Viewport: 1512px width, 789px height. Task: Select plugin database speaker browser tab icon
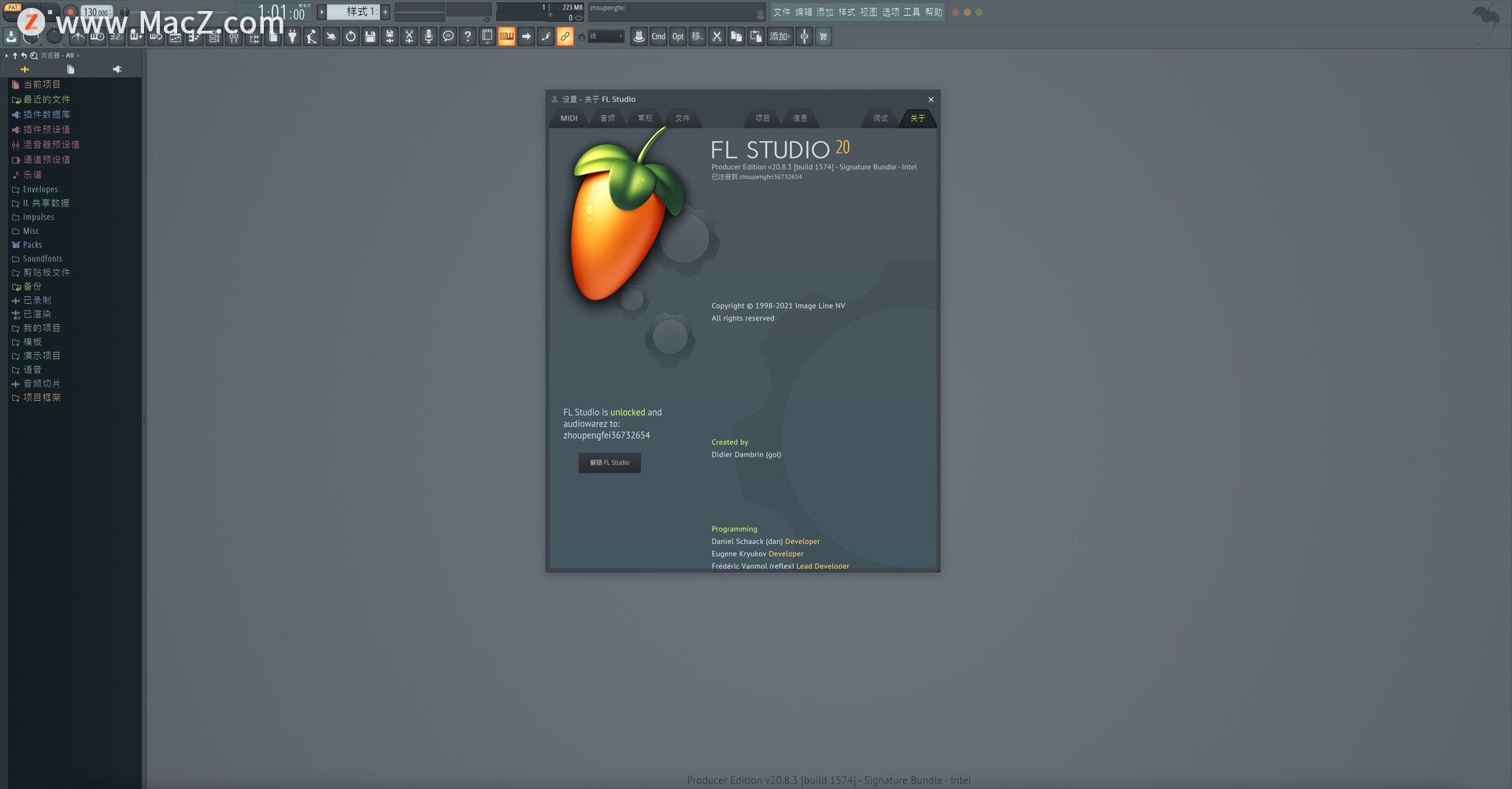point(117,69)
